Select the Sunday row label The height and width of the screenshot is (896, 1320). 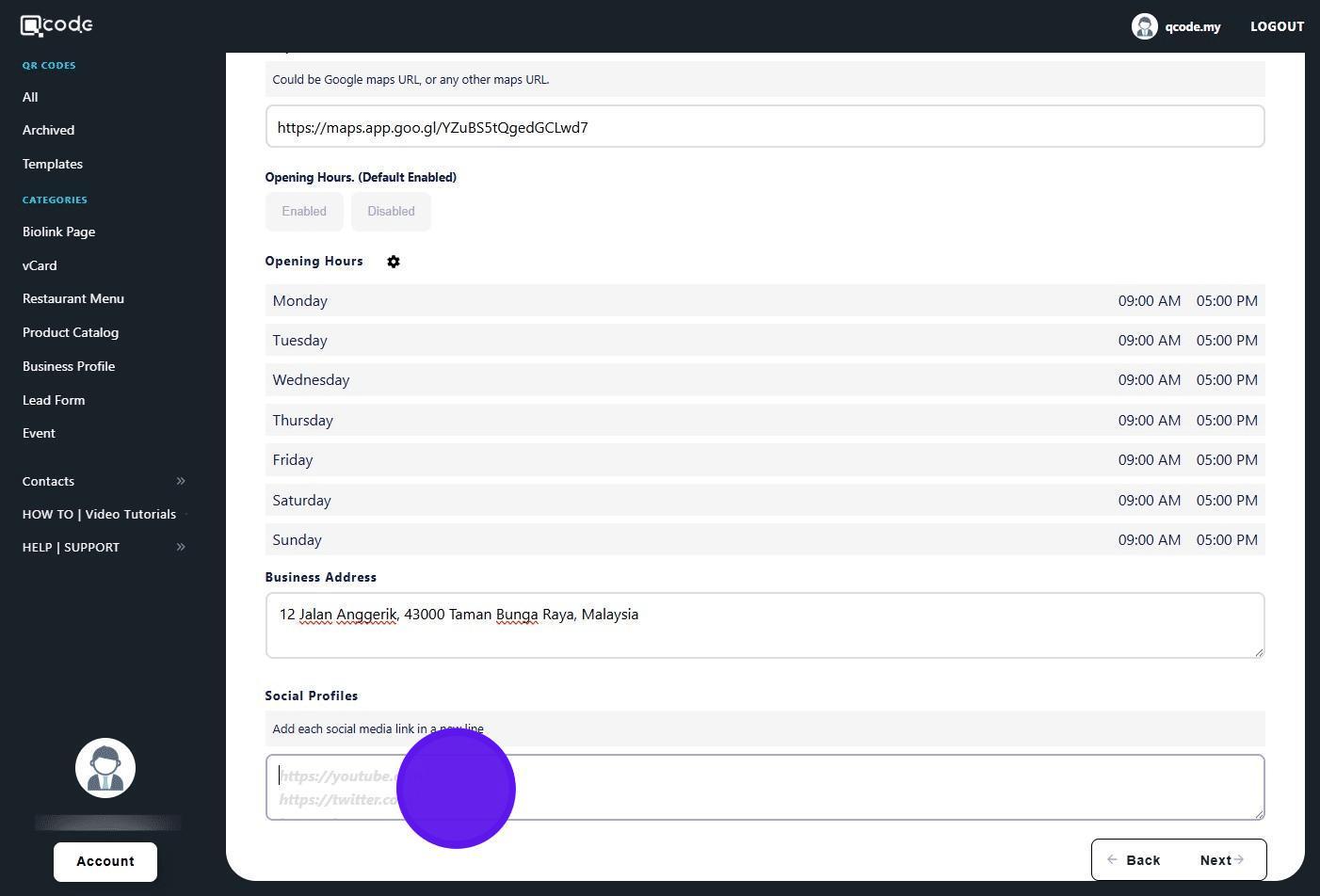pyautogui.click(x=298, y=540)
